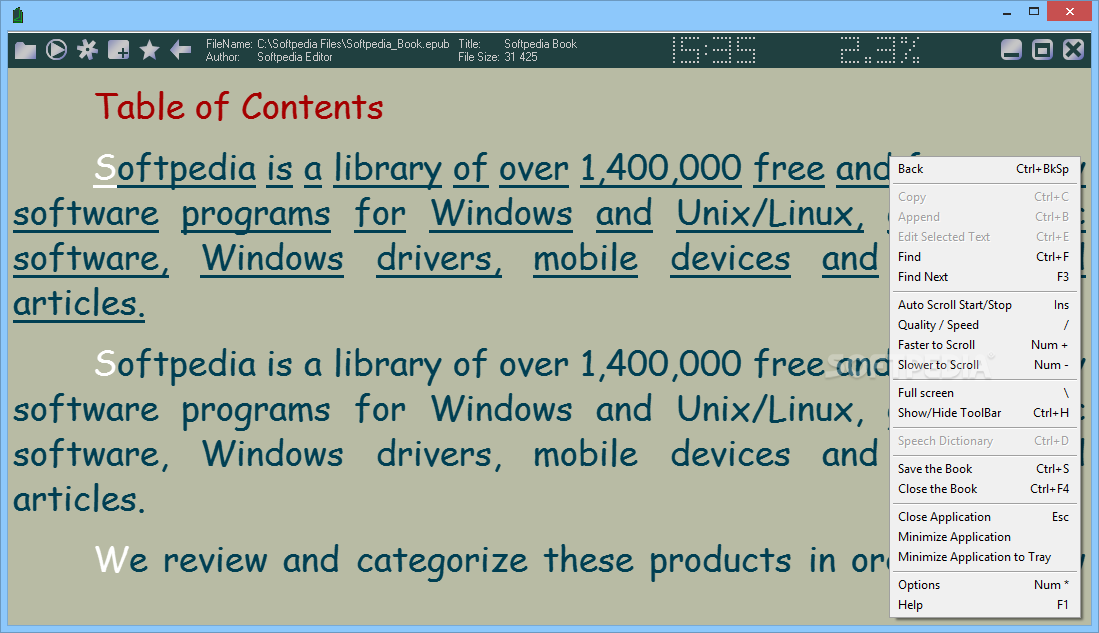Choose Close Application menu entry
1099x633 pixels.
pyautogui.click(x=983, y=517)
